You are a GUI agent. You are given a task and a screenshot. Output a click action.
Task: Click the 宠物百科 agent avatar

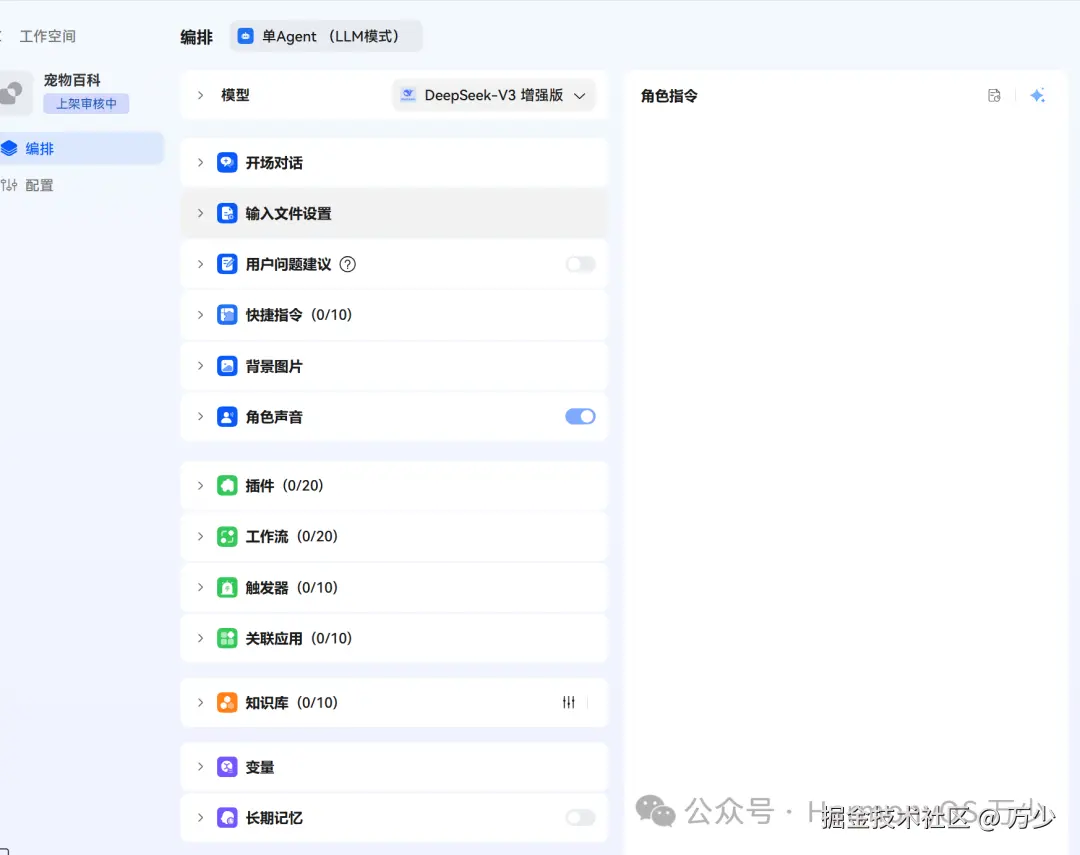pos(14,92)
